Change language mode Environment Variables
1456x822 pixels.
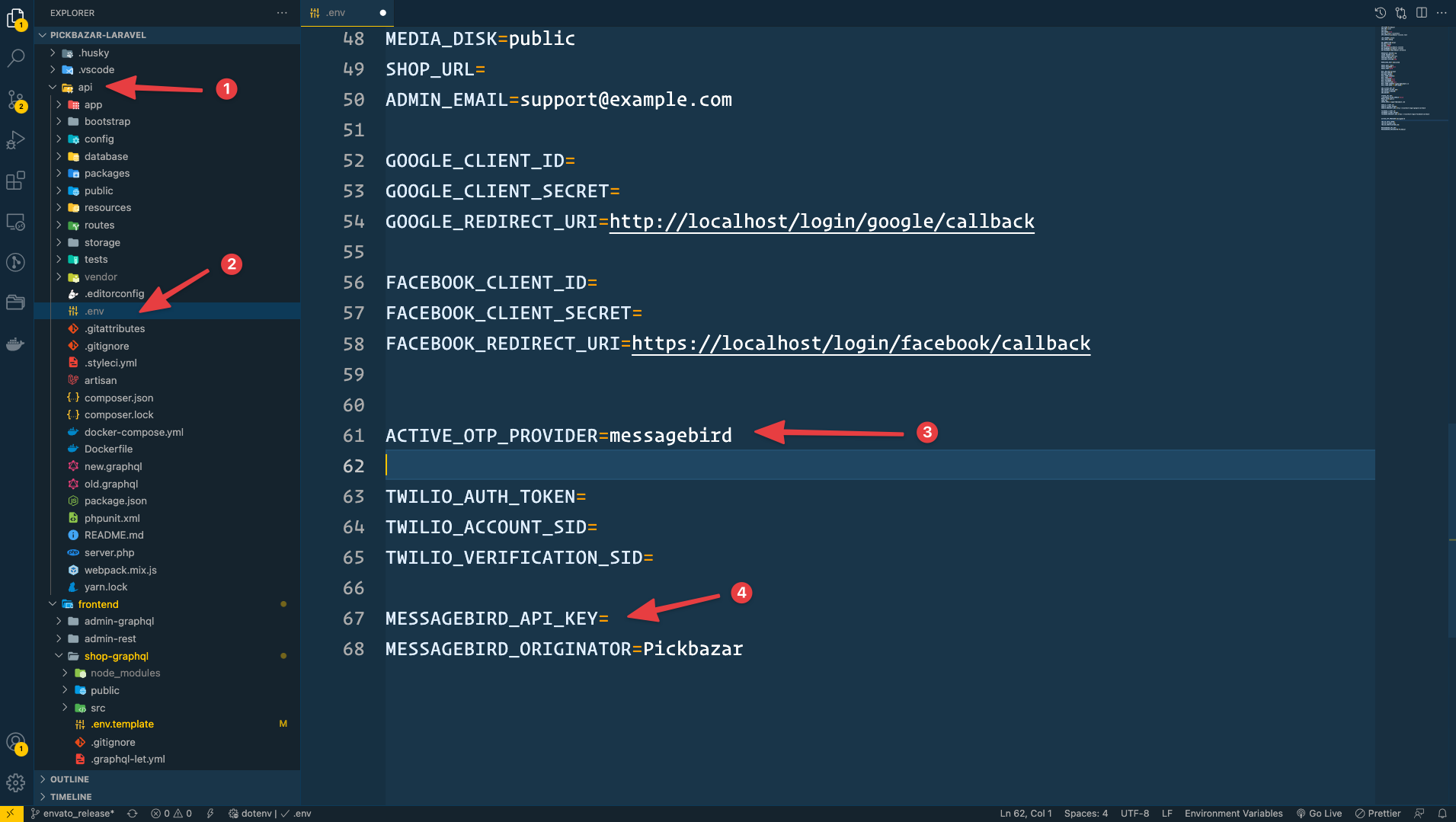point(1234,814)
